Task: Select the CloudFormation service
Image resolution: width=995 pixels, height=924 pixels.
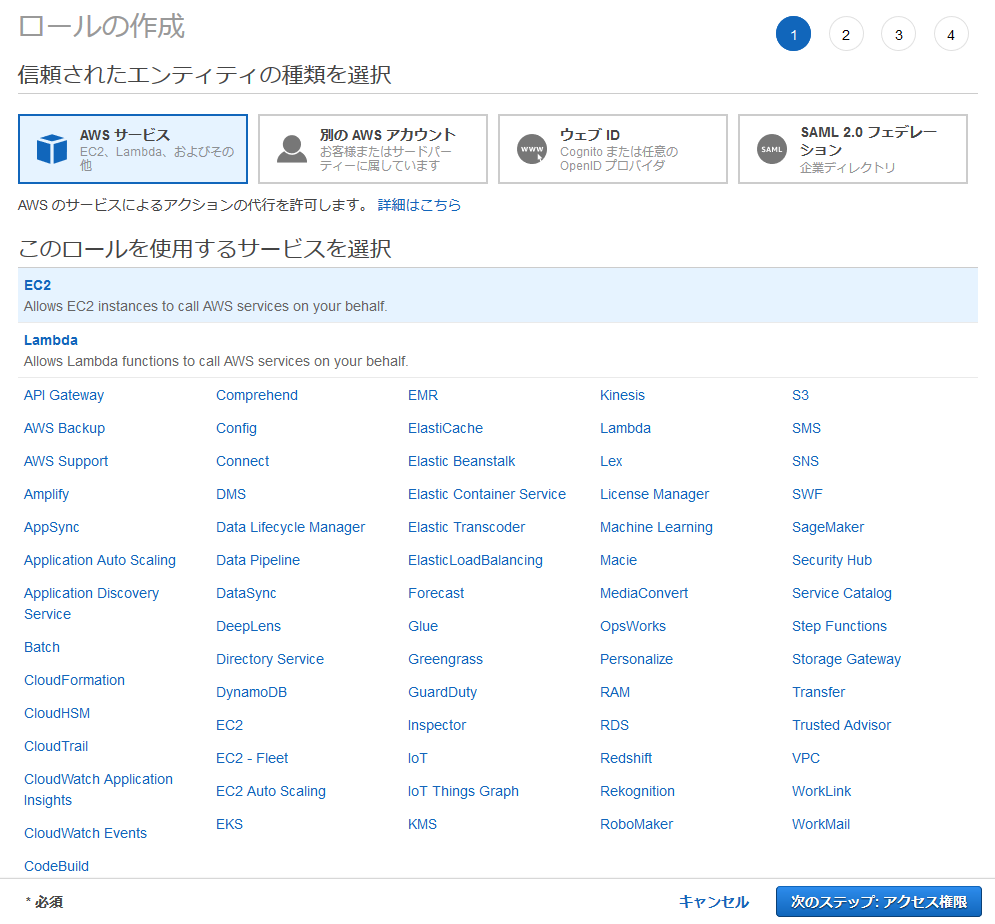Action: click(x=74, y=680)
